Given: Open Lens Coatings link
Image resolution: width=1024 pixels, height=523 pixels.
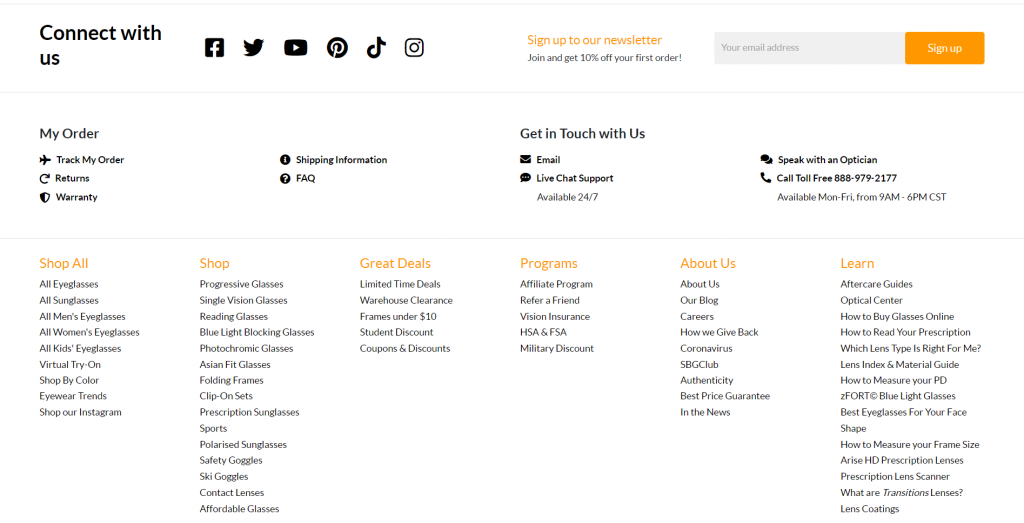Looking at the screenshot, I should (870, 509).
